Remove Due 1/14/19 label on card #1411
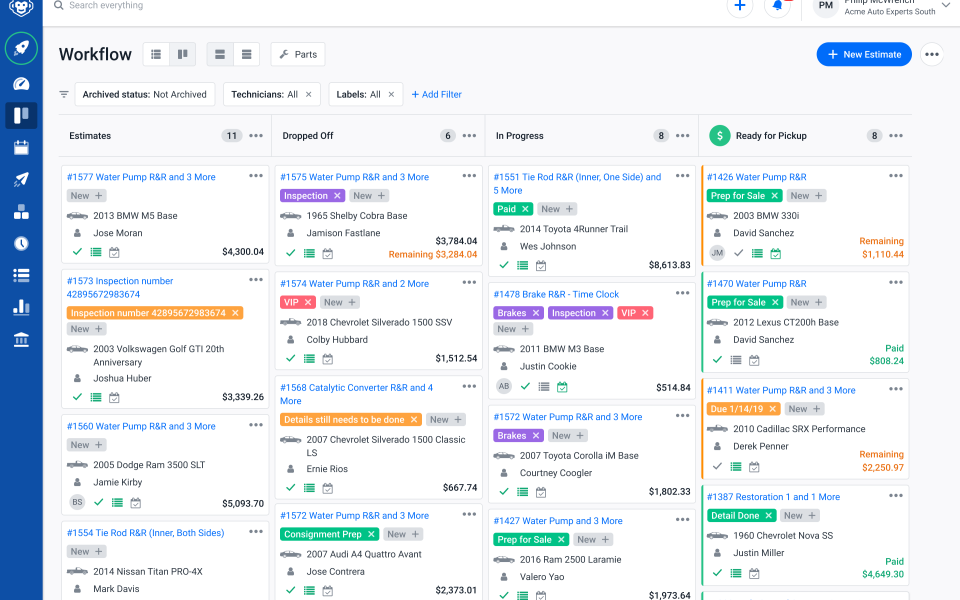Screen dimensions: 960x600 point(773,409)
